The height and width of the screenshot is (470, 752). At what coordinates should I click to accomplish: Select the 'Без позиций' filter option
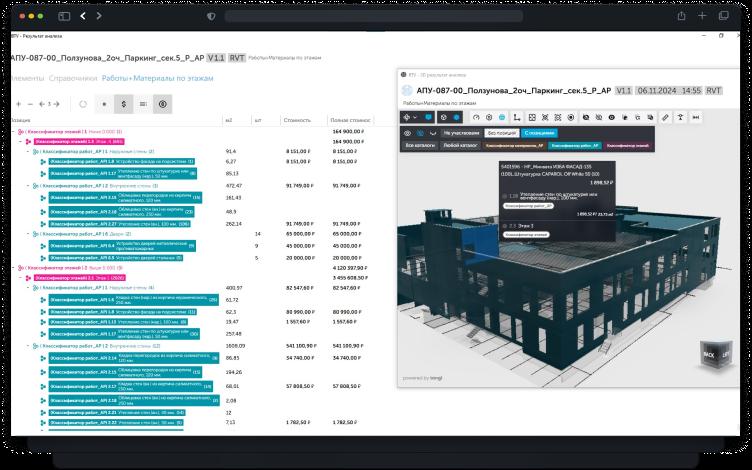tap(498, 132)
